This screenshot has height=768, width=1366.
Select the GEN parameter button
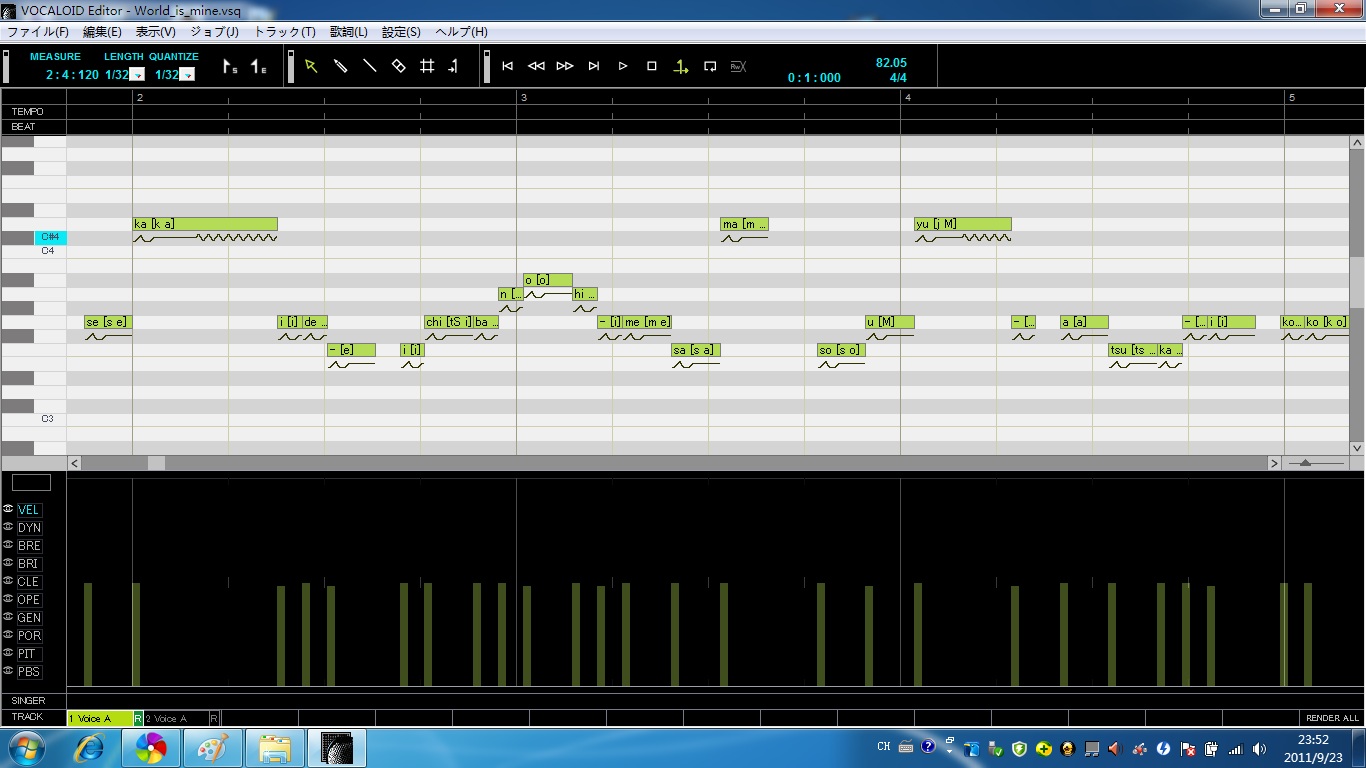coord(29,618)
